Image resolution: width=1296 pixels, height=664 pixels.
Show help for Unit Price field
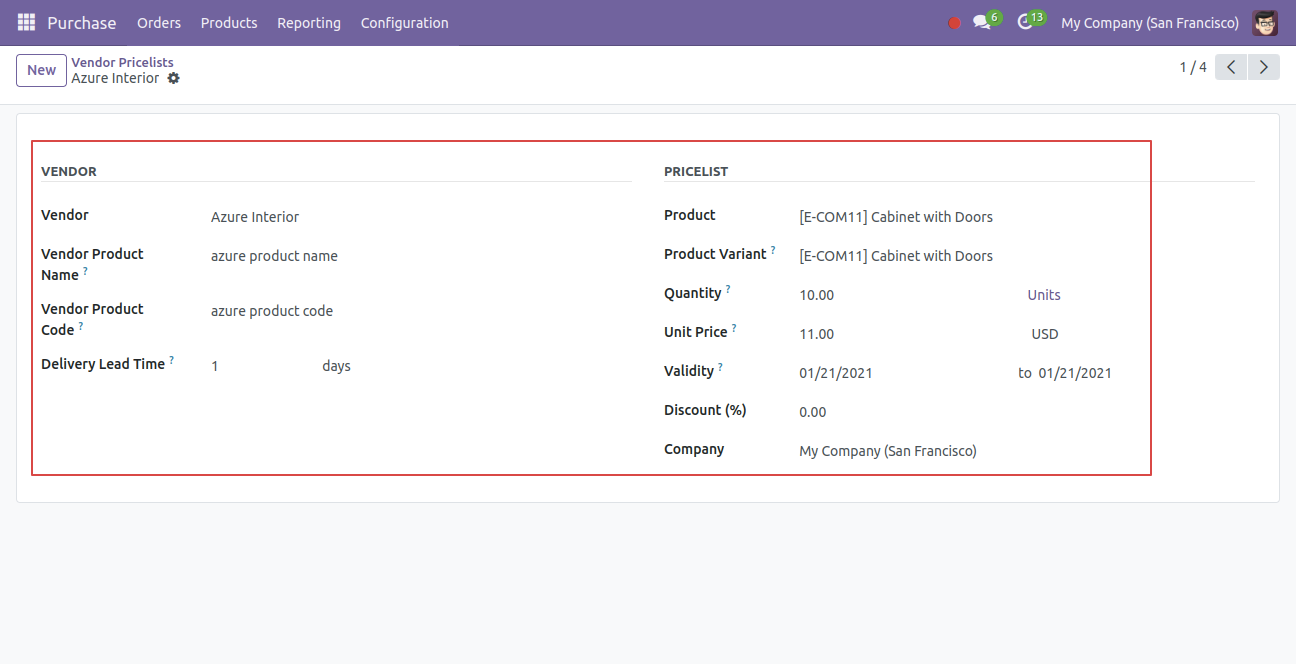pyautogui.click(x=734, y=328)
